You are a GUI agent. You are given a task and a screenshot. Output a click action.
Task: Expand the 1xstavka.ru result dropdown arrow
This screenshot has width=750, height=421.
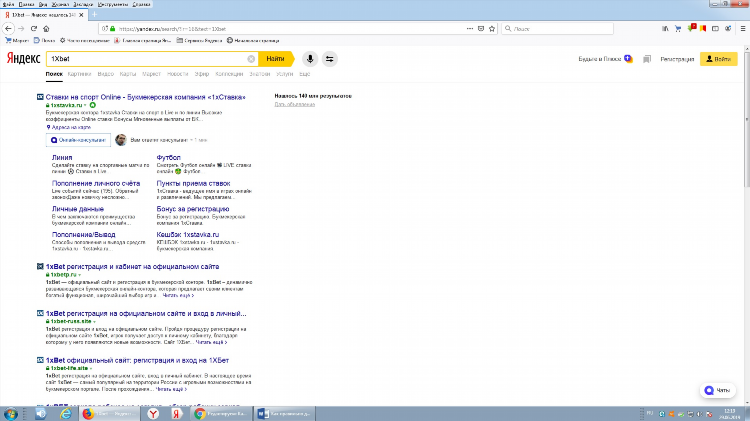(85, 105)
